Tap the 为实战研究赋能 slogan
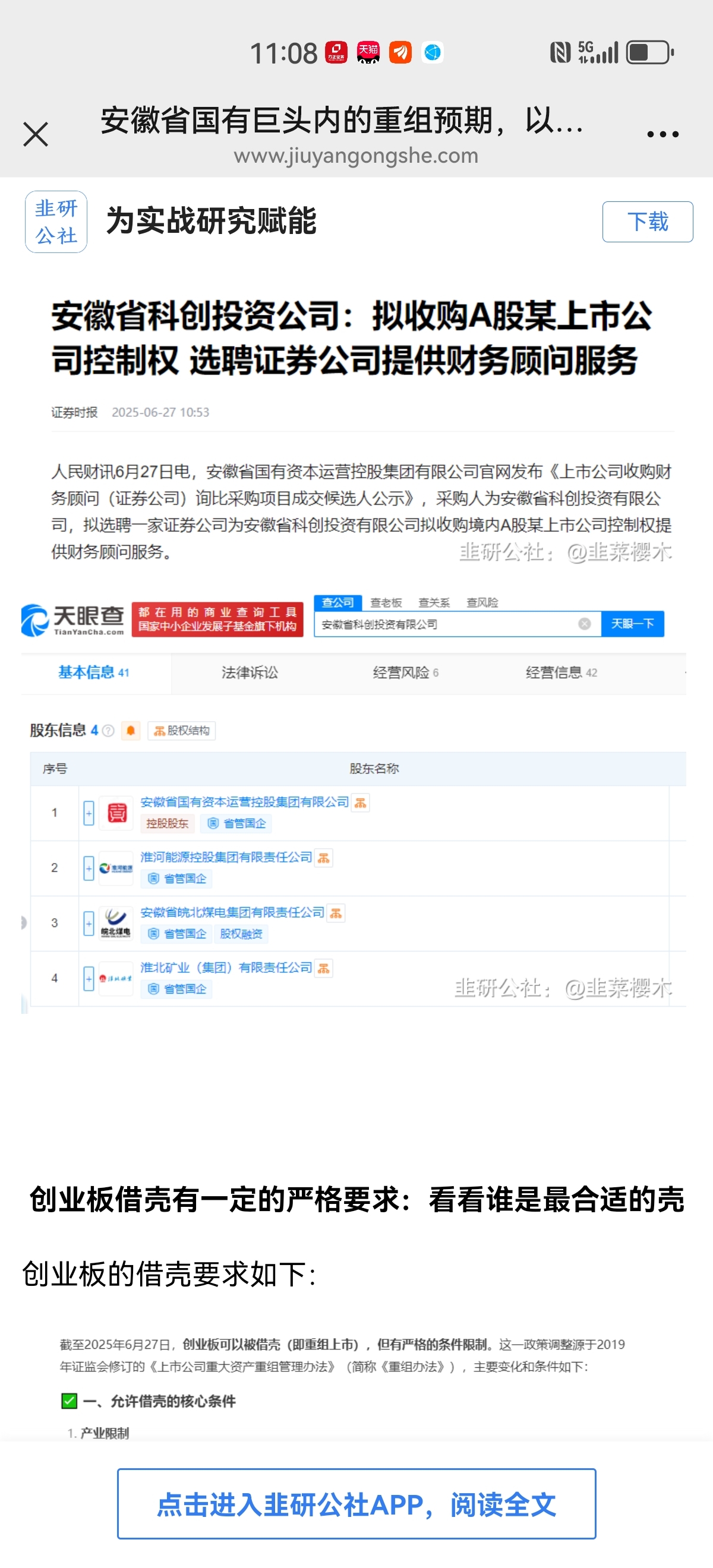Image resolution: width=713 pixels, height=1568 pixels. (212, 221)
